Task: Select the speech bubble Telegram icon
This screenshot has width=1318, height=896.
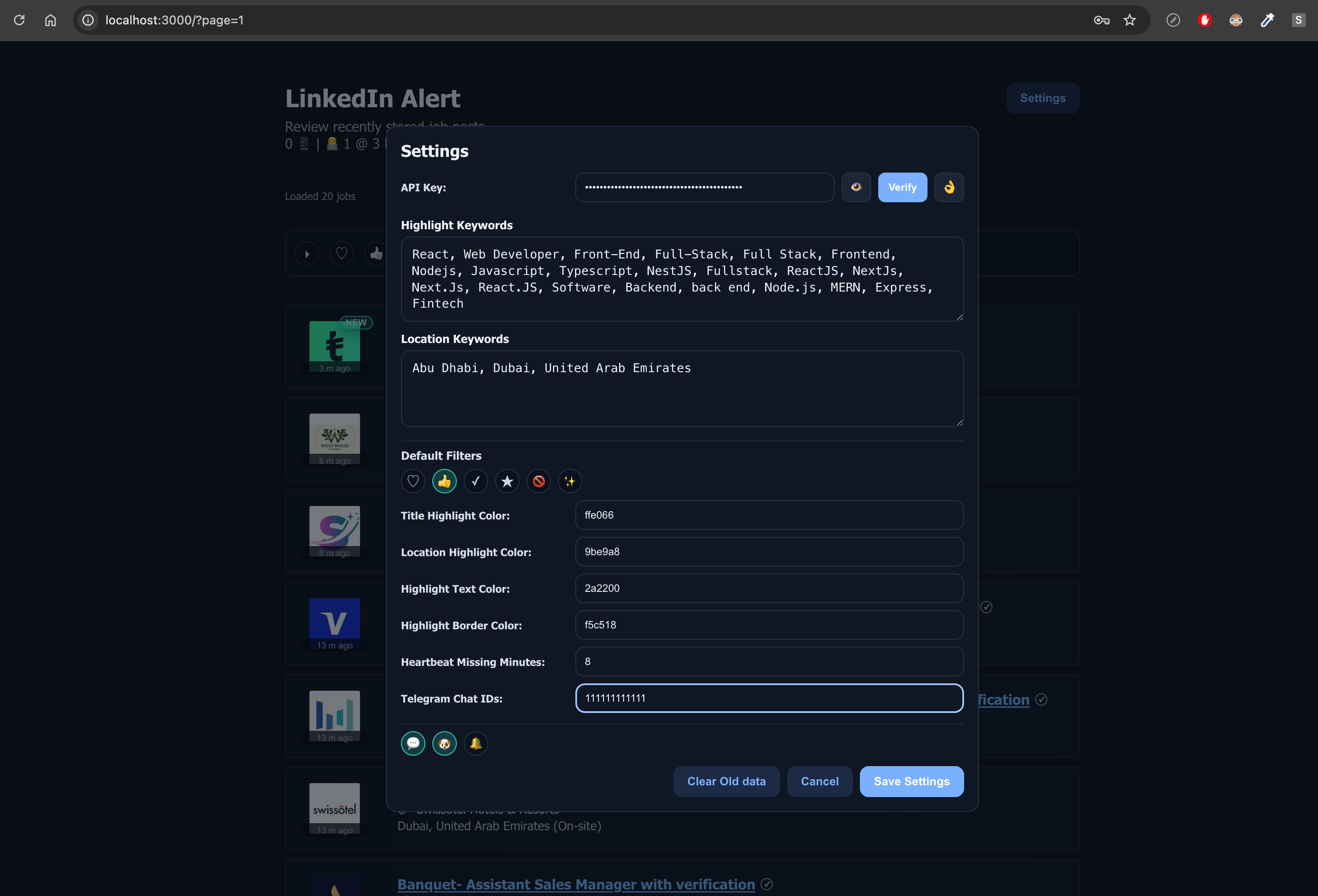Action: coord(413,743)
